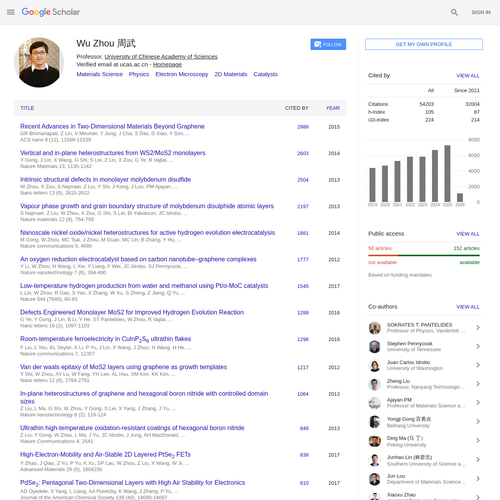Click Sokrates T. Pantelides avatar

coord(375,328)
